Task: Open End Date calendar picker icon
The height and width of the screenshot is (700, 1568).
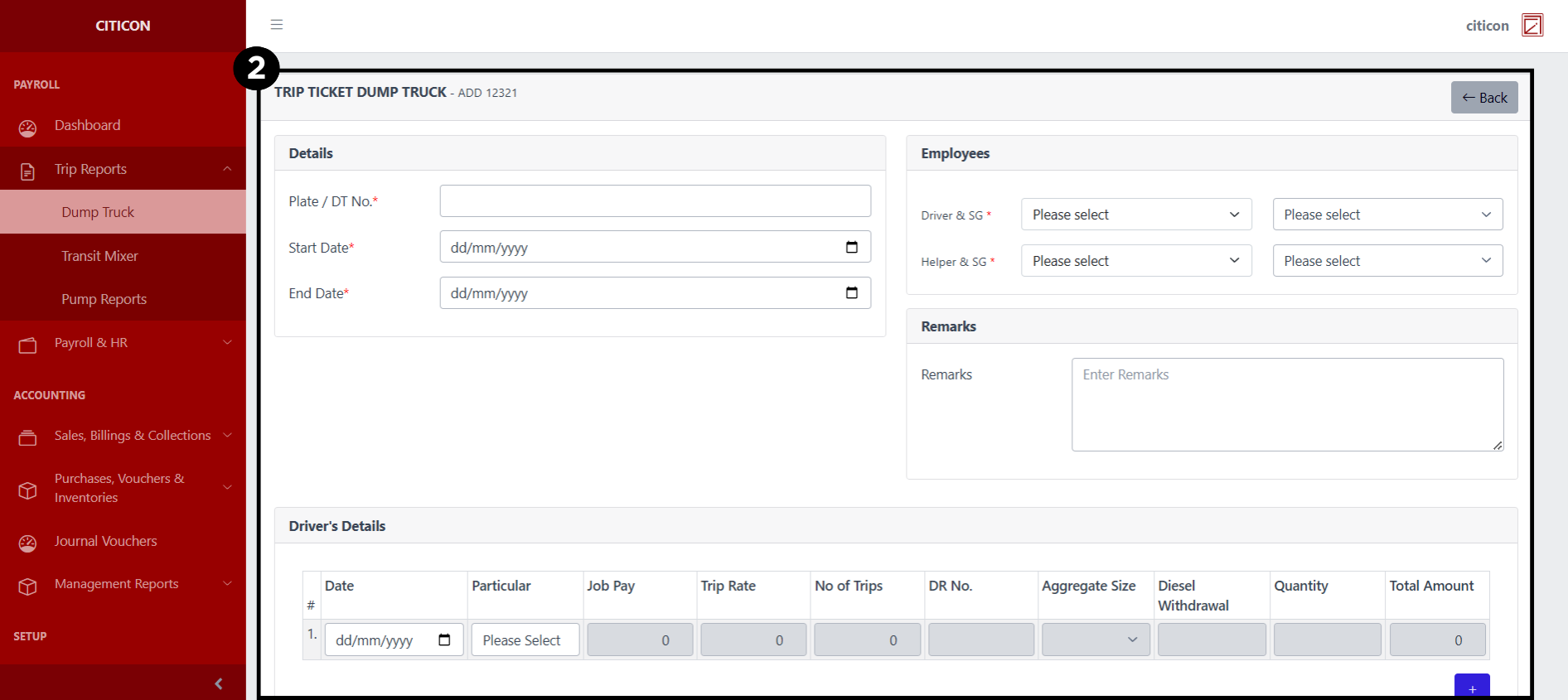Action: 851,292
